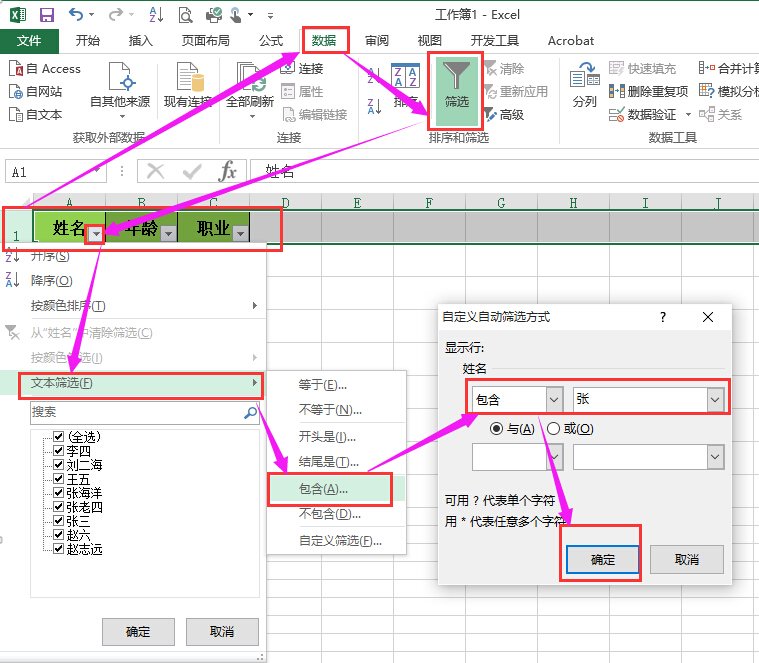Import data from text (自文本)
759x663 pixels.
coord(36,115)
